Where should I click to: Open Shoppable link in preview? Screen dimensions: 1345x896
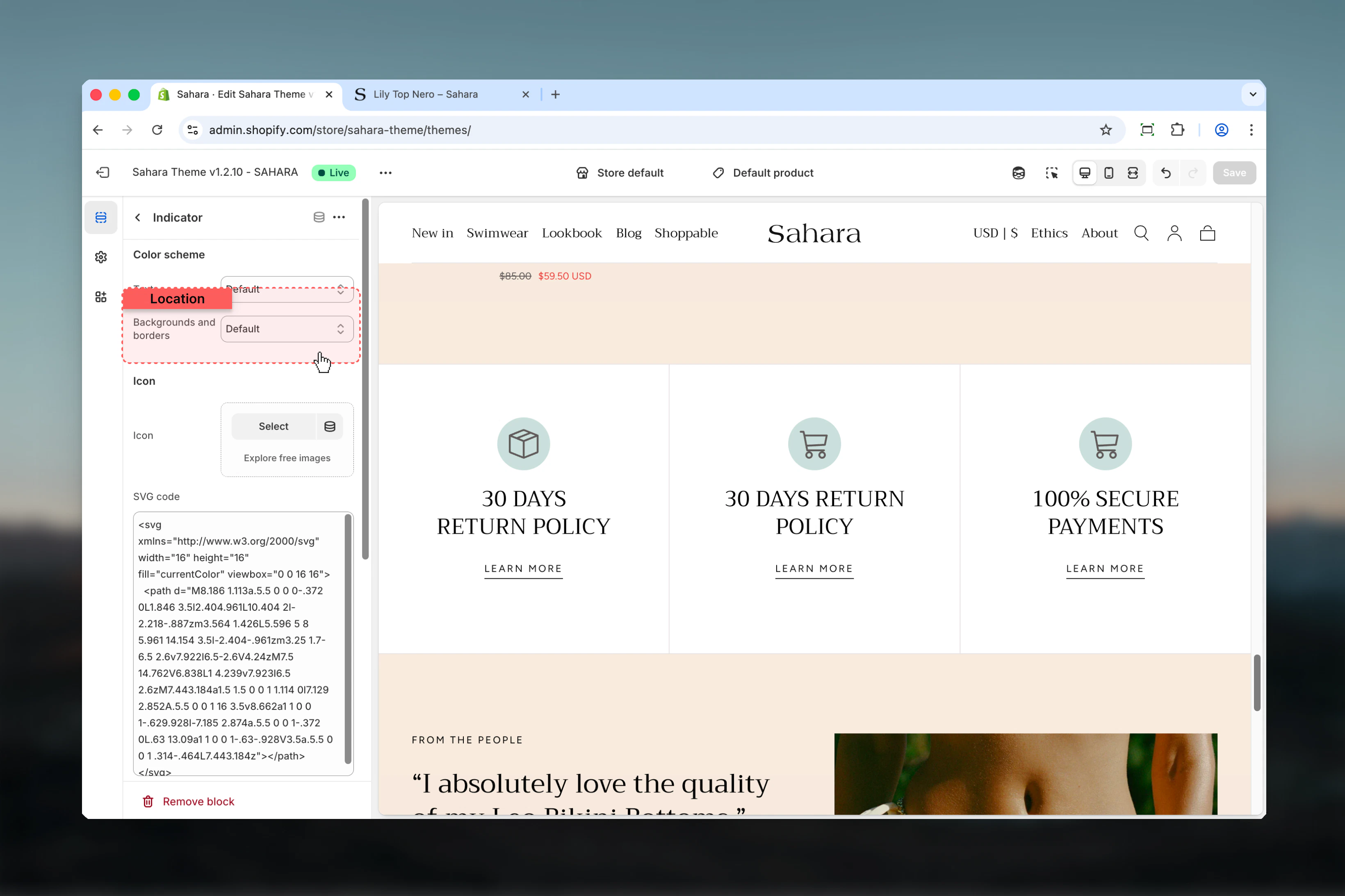tap(686, 232)
